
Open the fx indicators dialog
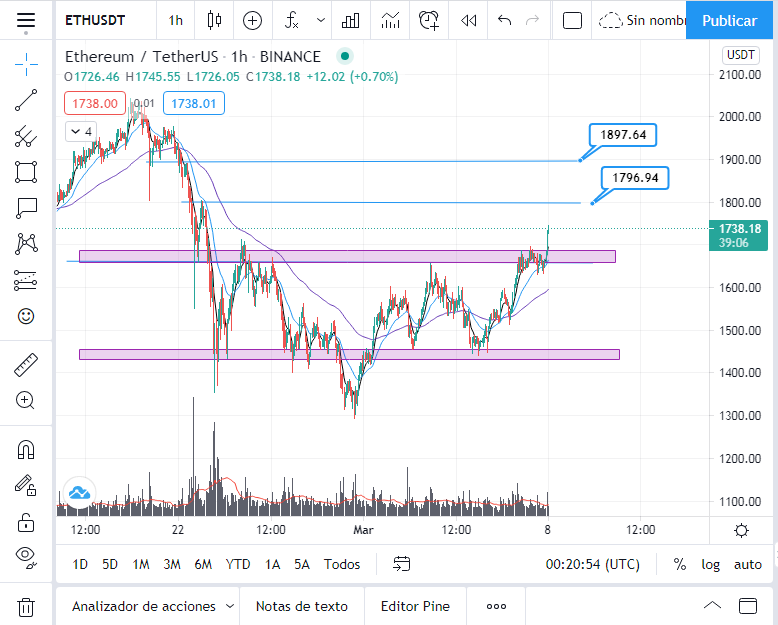point(291,20)
